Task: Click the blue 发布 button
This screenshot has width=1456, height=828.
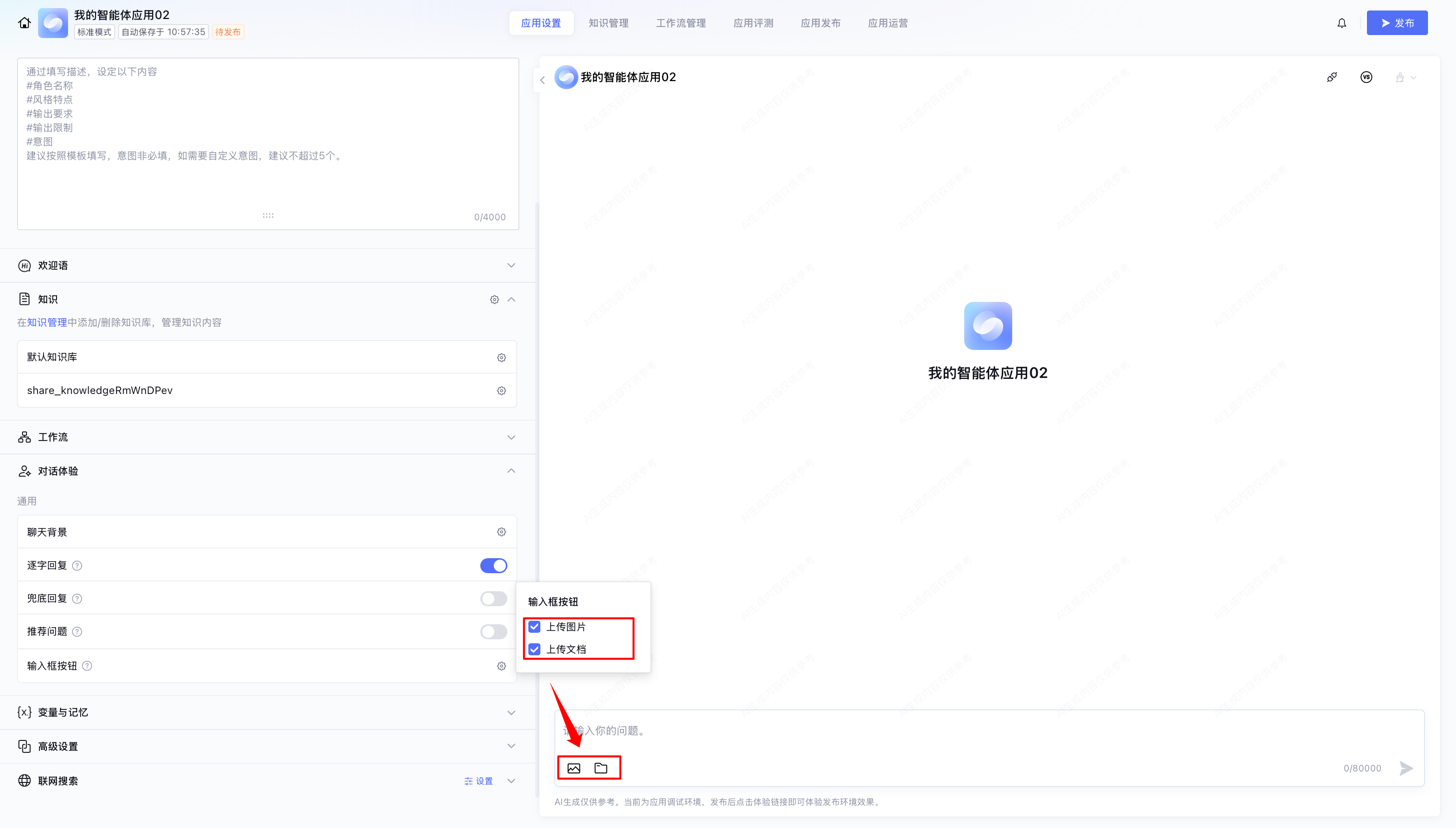Action: pyautogui.click(x=1396, y=23)
